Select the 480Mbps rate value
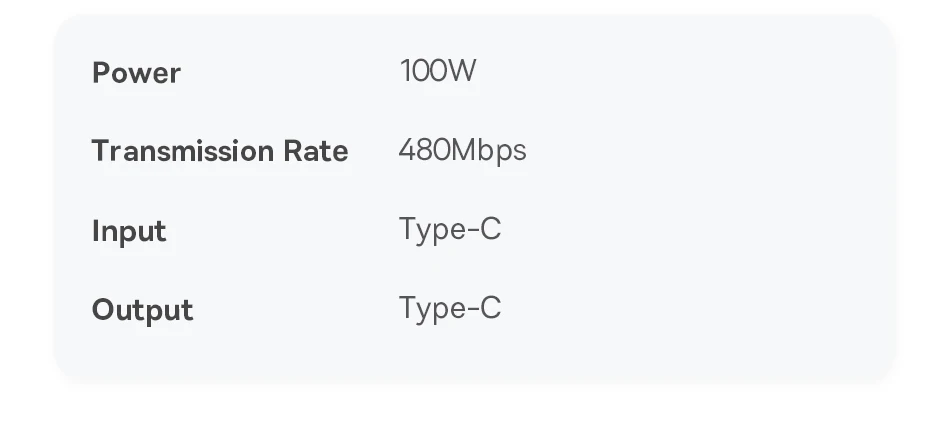The image size is (930, 437). pyautogui.click(x=463, y=151)
